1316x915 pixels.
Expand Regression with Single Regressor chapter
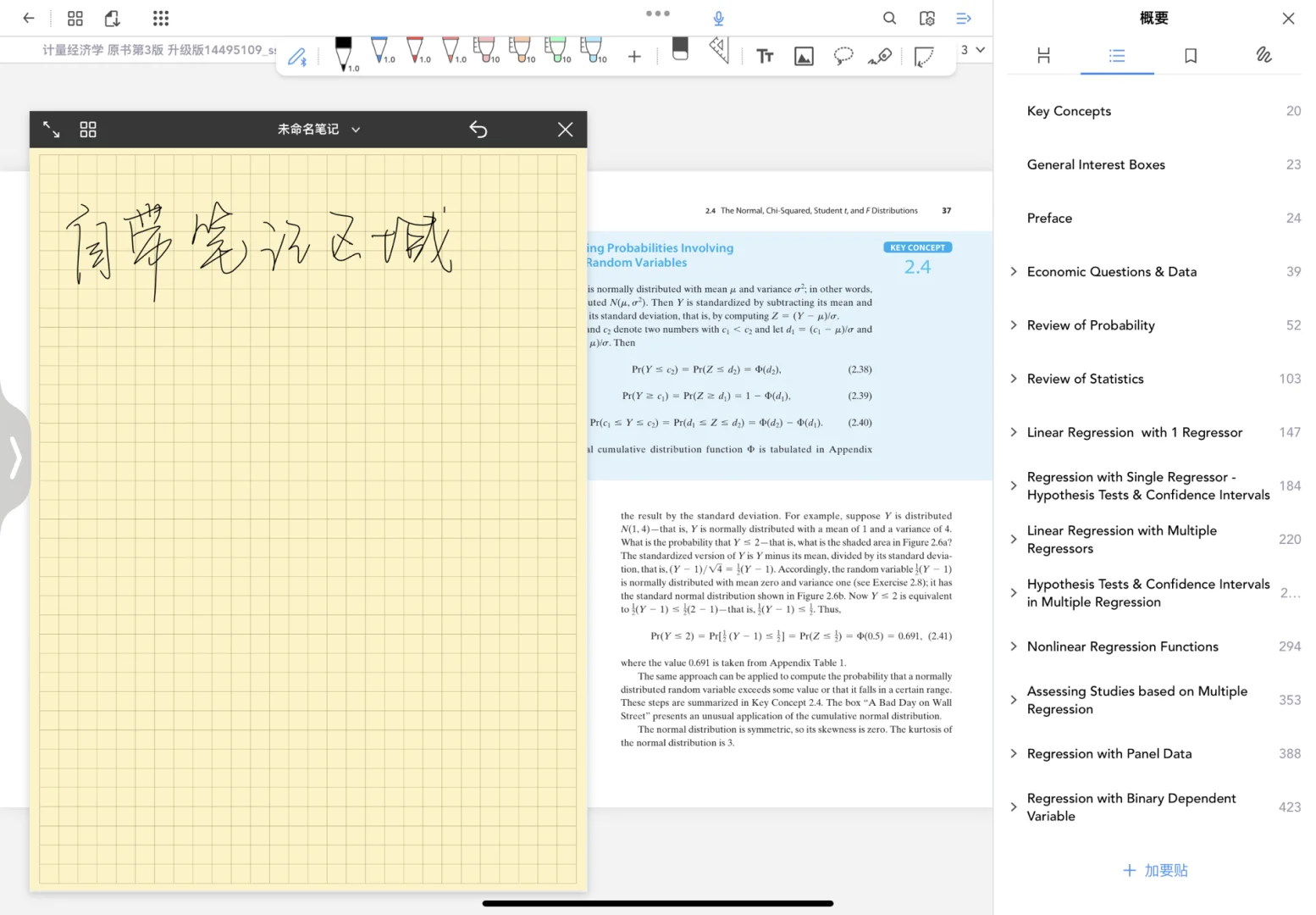1014,485
